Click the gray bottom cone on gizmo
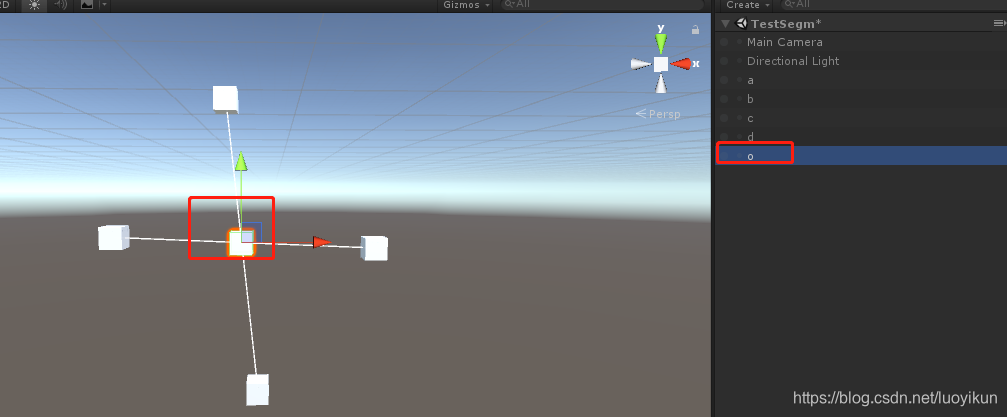 661,84
